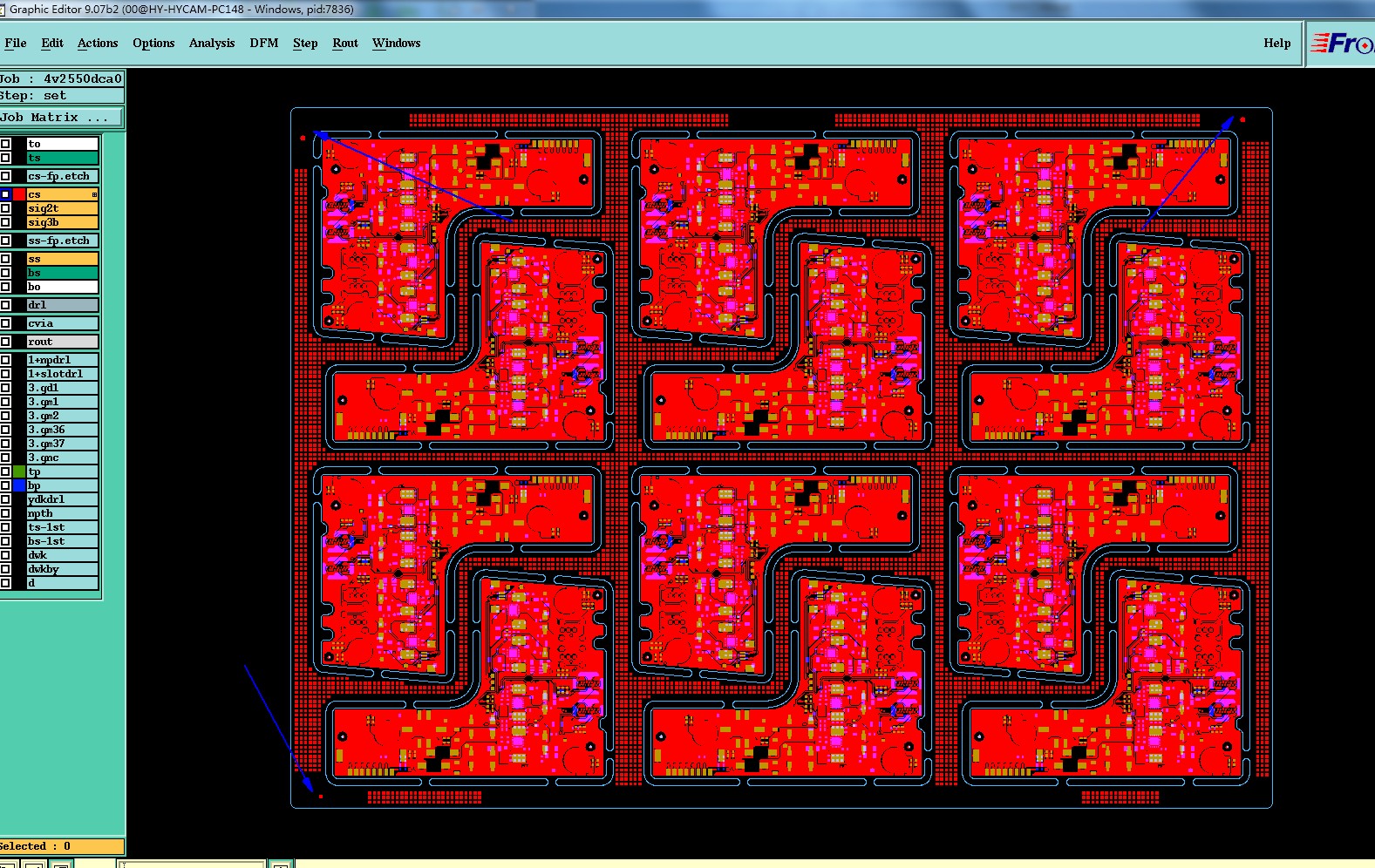Toggle the checkbox for layer bp
This screenshot has height=868, width=1375.
(5, 485)
